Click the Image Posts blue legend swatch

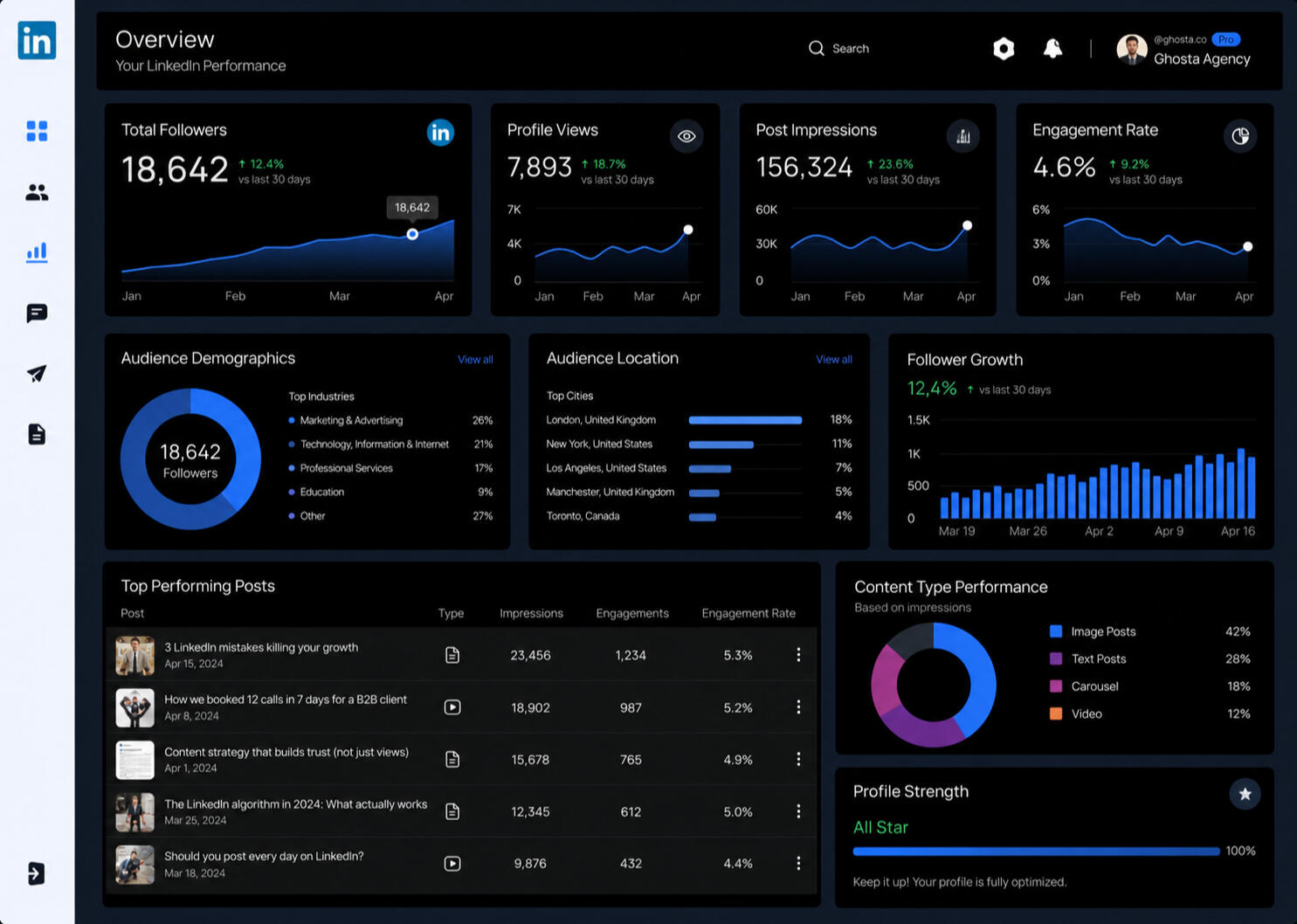1056,631
